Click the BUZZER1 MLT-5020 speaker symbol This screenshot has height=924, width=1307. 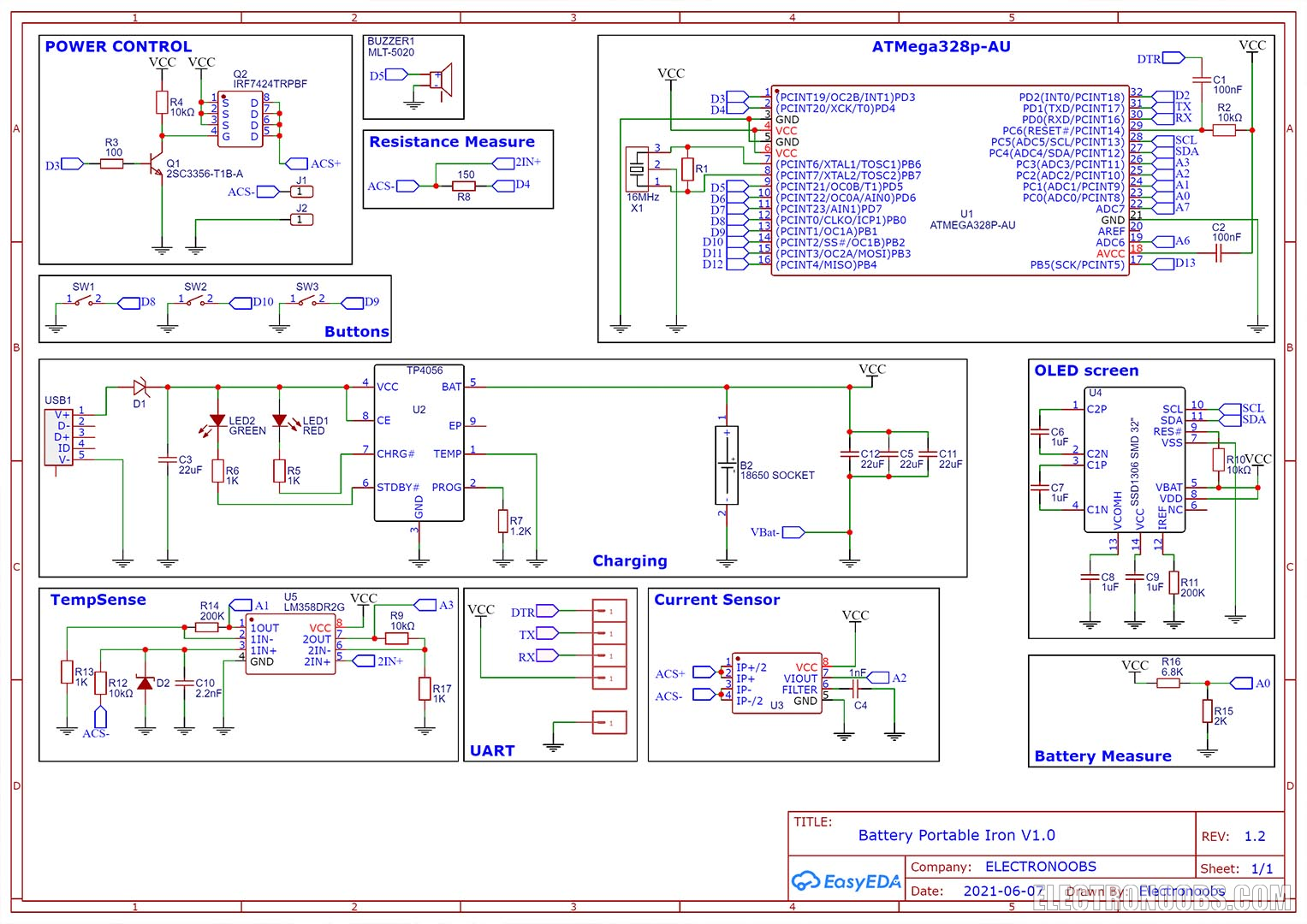tap(441, 81)
